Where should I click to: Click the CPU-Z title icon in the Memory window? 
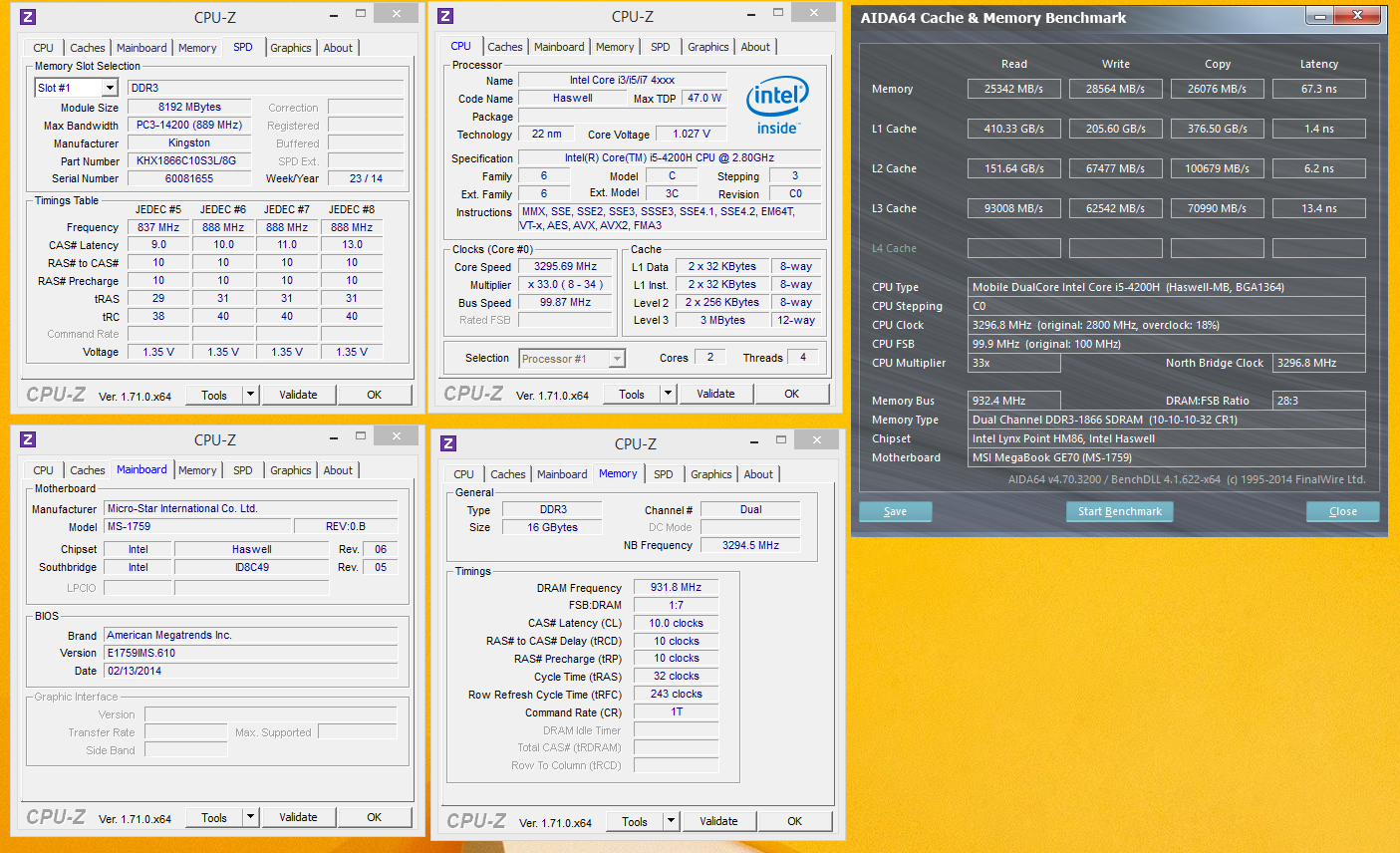(448, 443)
